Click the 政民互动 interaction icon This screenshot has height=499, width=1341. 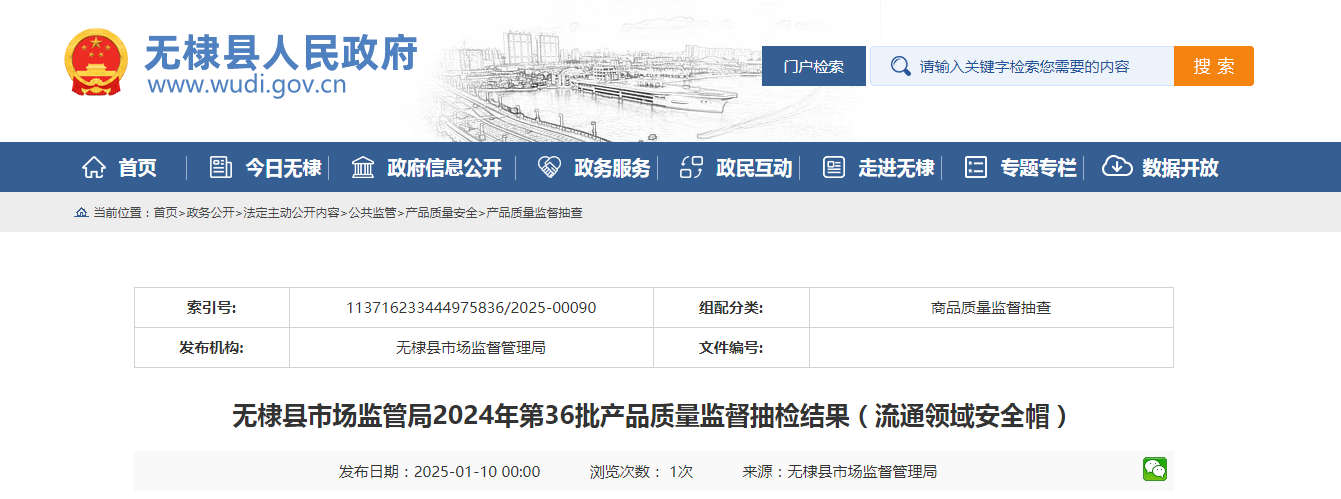coord(692,168)
